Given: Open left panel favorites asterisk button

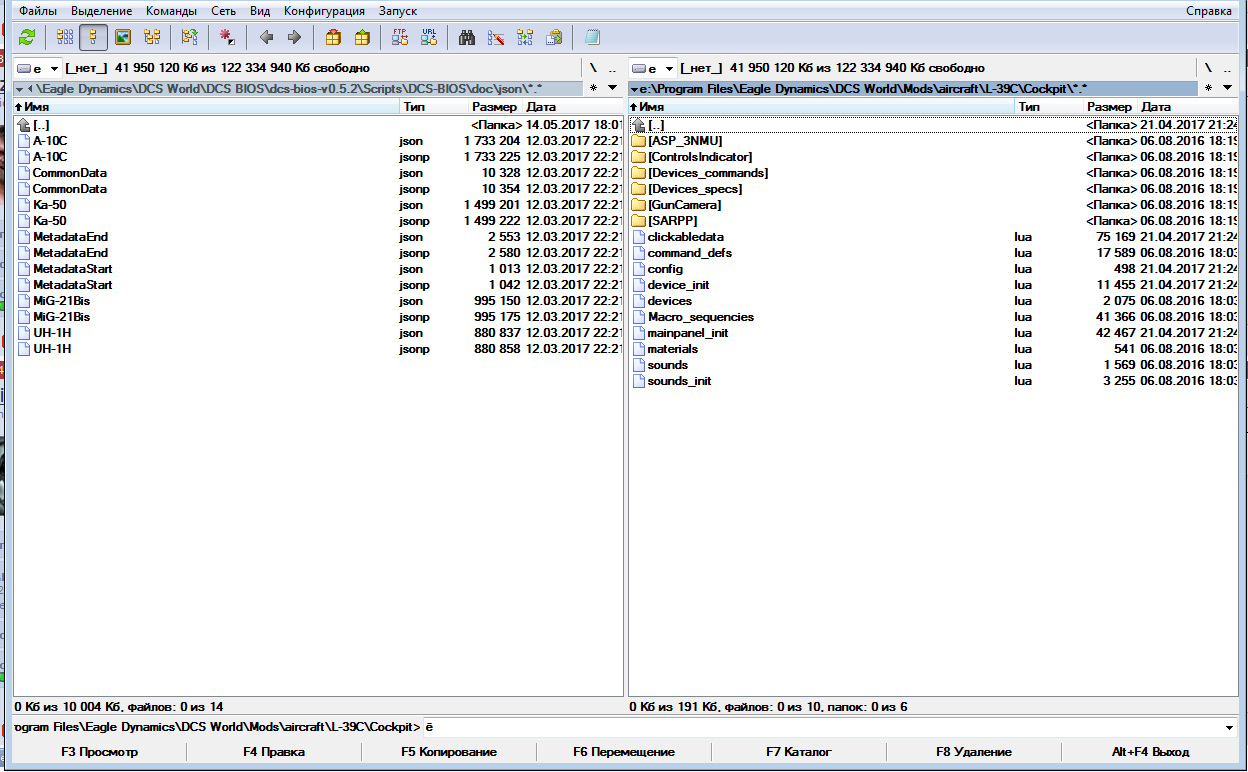Looking at the screenshot, I should click(x=594, y=88).
